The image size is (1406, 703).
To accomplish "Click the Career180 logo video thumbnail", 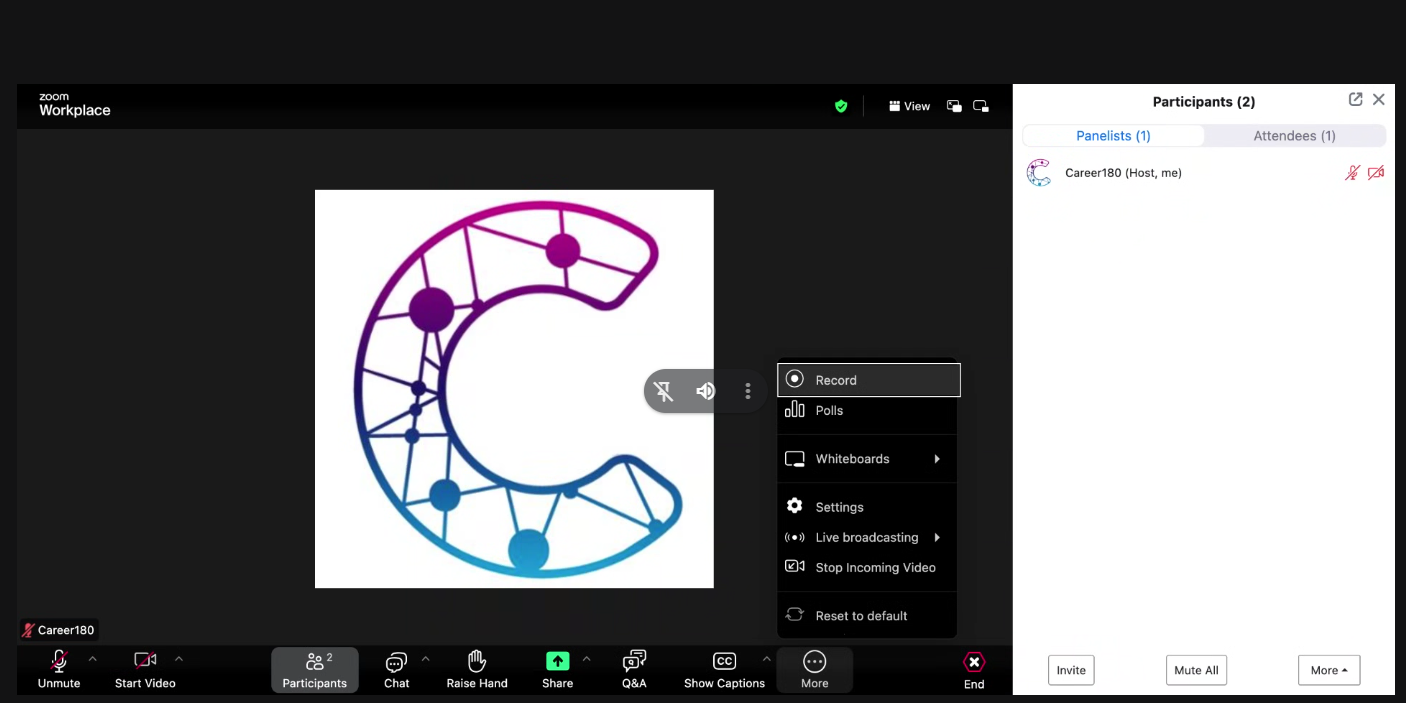I will (x=514, y=389).
